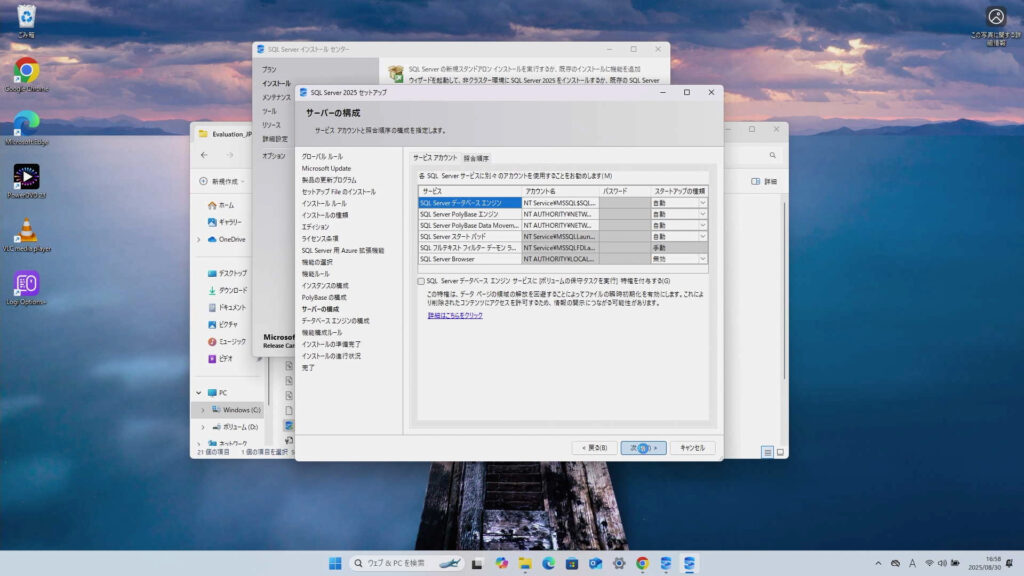Click account name cell for SQL Server PolyBase エンジン

560,214
